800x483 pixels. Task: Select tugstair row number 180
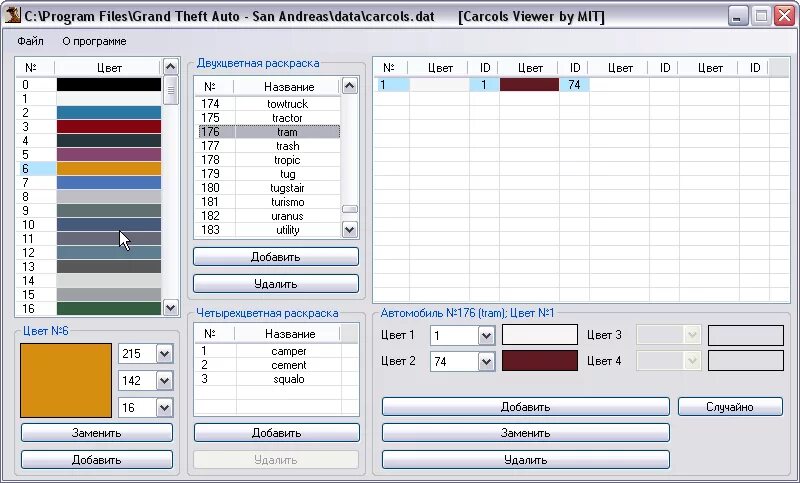[268, 188]
